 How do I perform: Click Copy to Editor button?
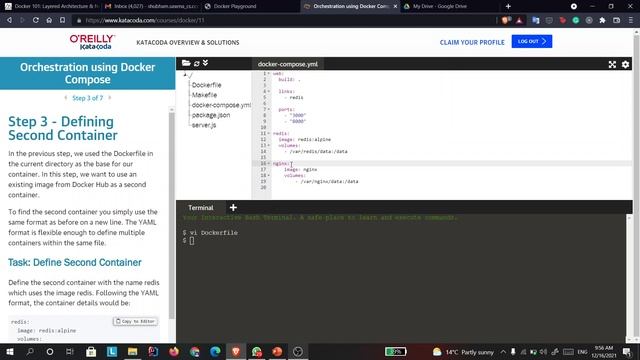click(x=136, y=321)
